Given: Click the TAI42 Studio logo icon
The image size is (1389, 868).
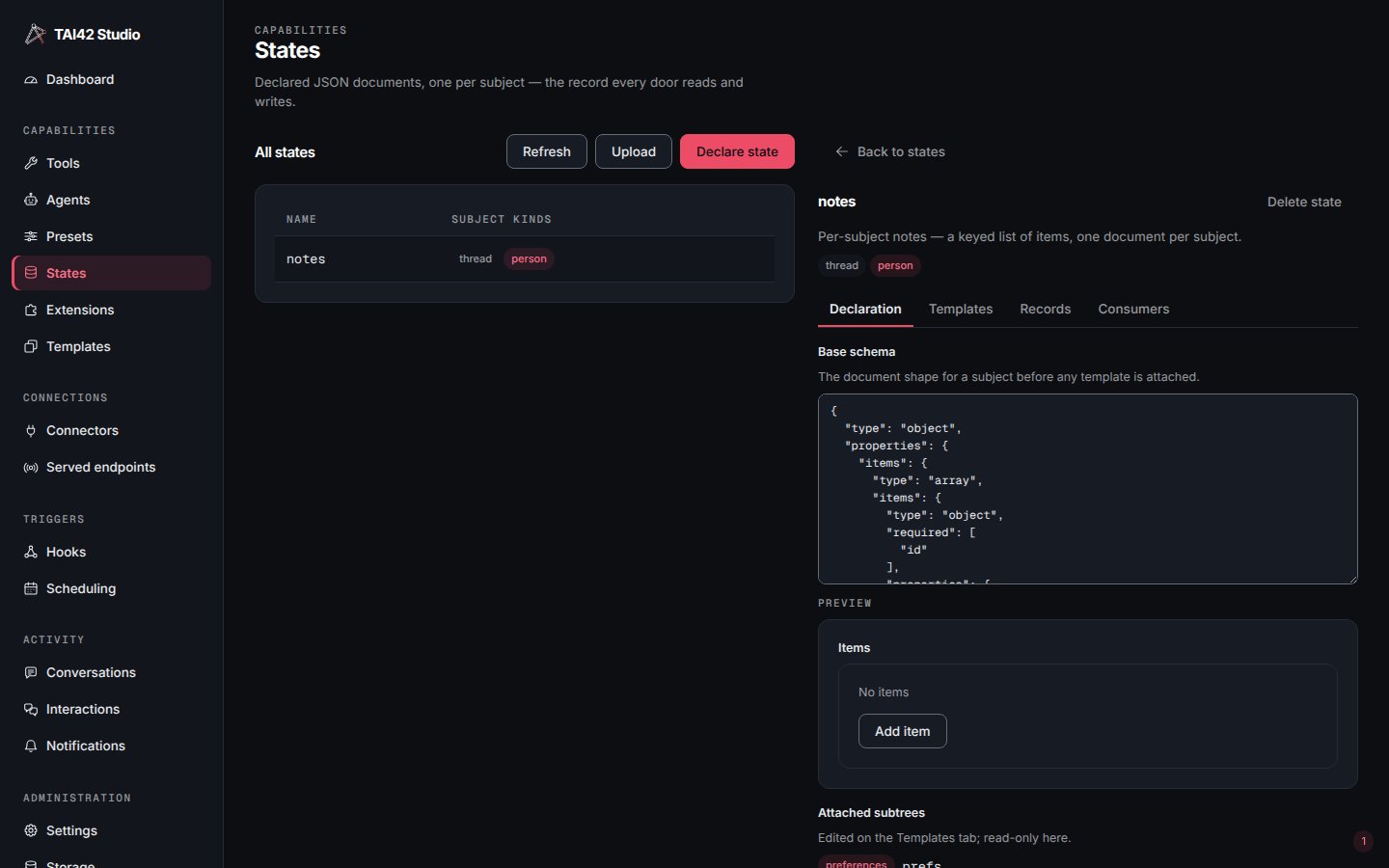Looking at the screenshot, I should pos(35,34).
